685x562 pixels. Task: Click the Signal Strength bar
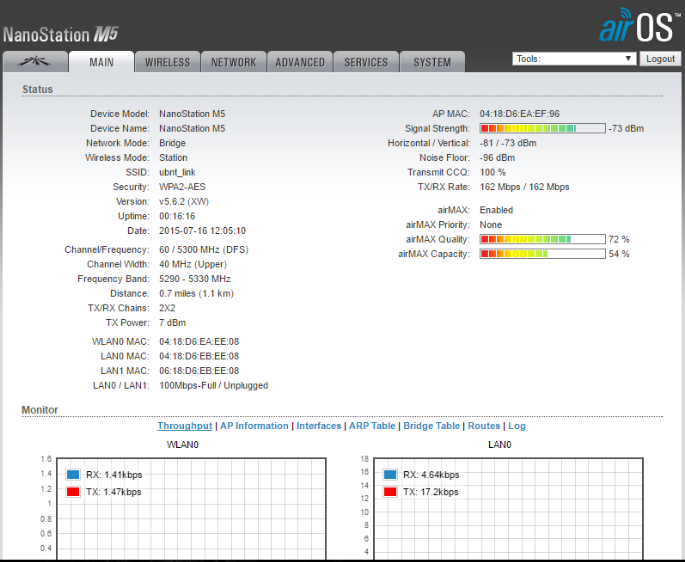point(543,128)
